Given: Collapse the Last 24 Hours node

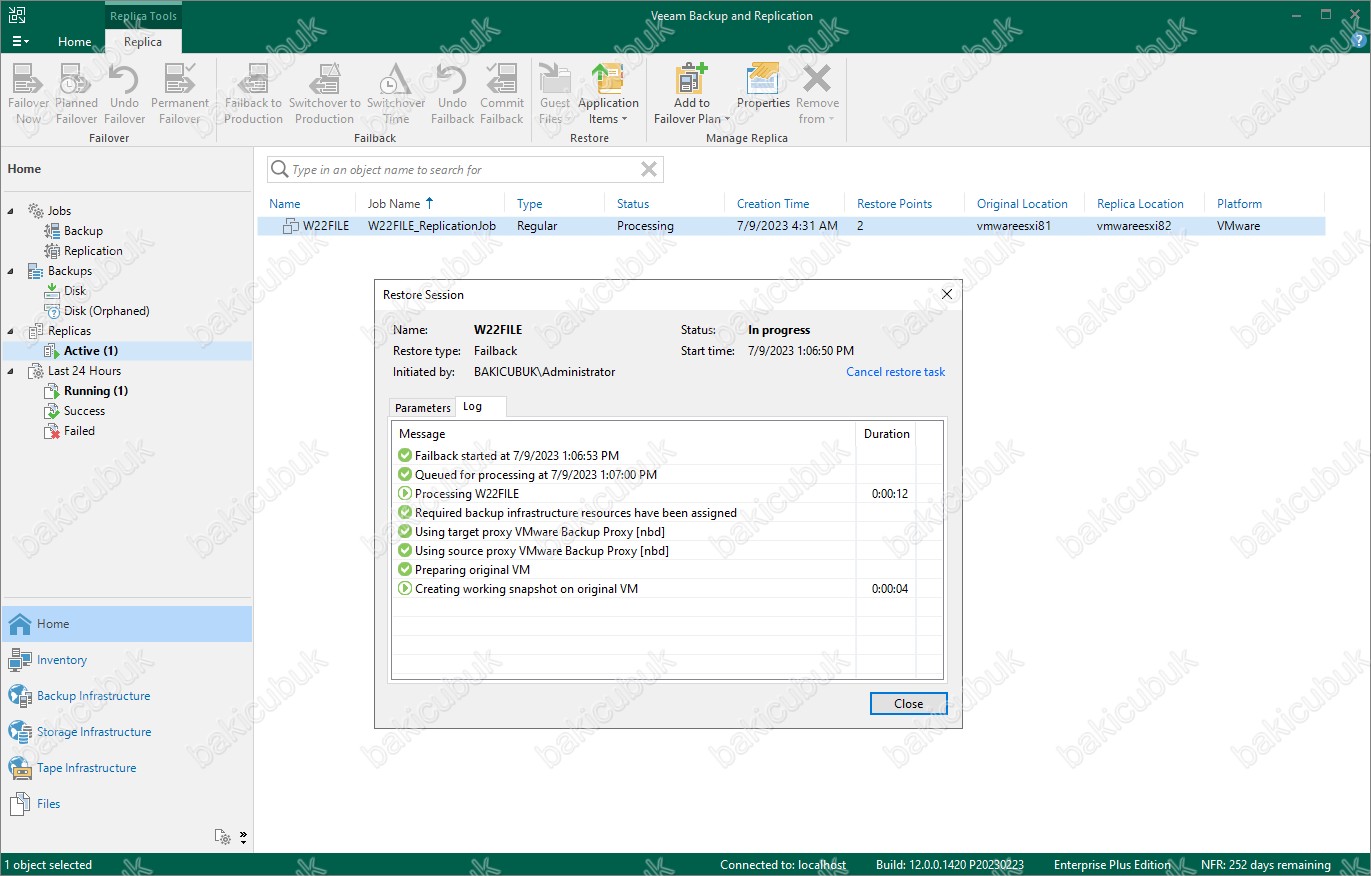Looking at the screenshot, I should tap(12, 371).
